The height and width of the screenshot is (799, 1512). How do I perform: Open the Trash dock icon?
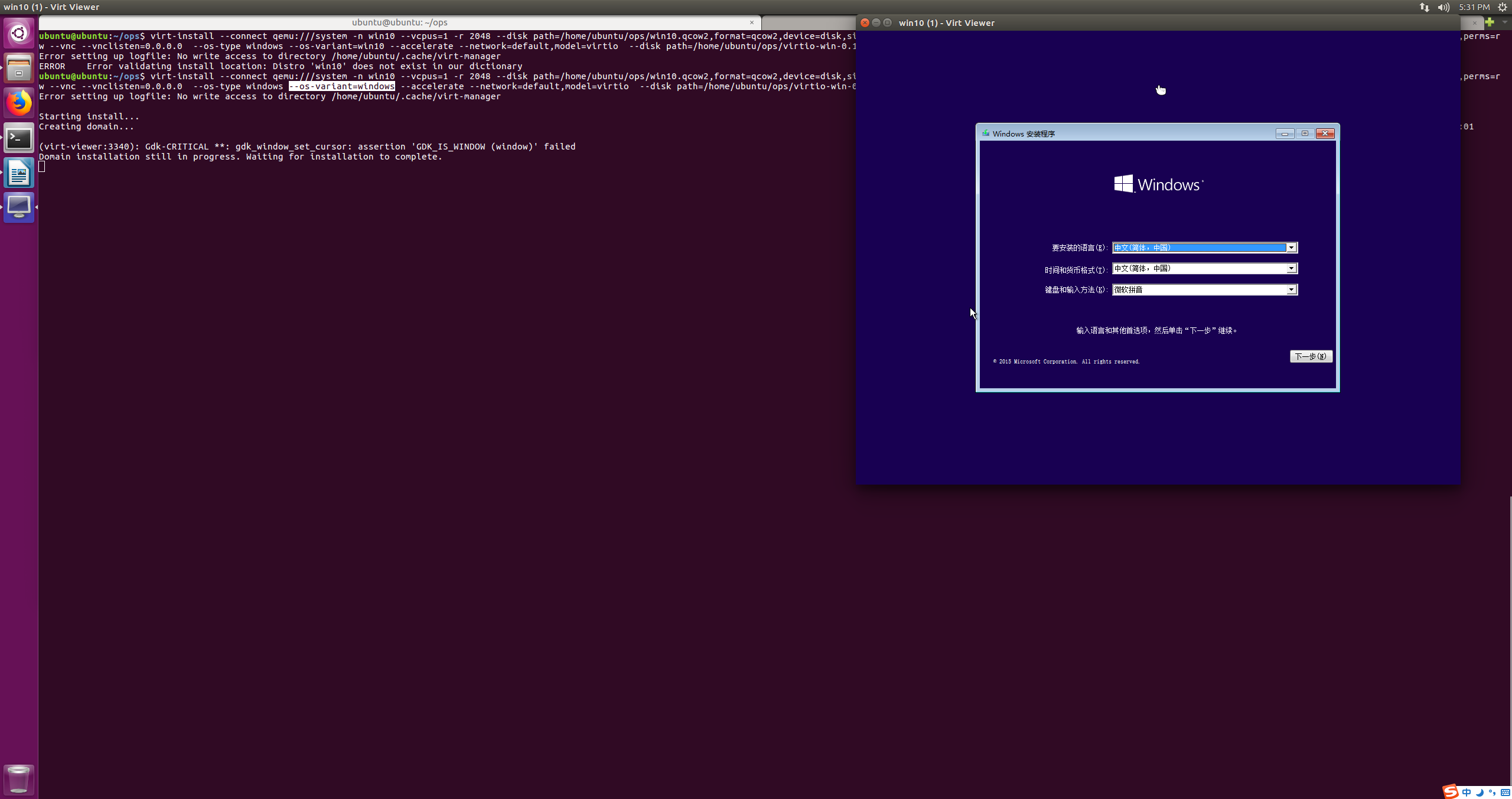[19, 779]
